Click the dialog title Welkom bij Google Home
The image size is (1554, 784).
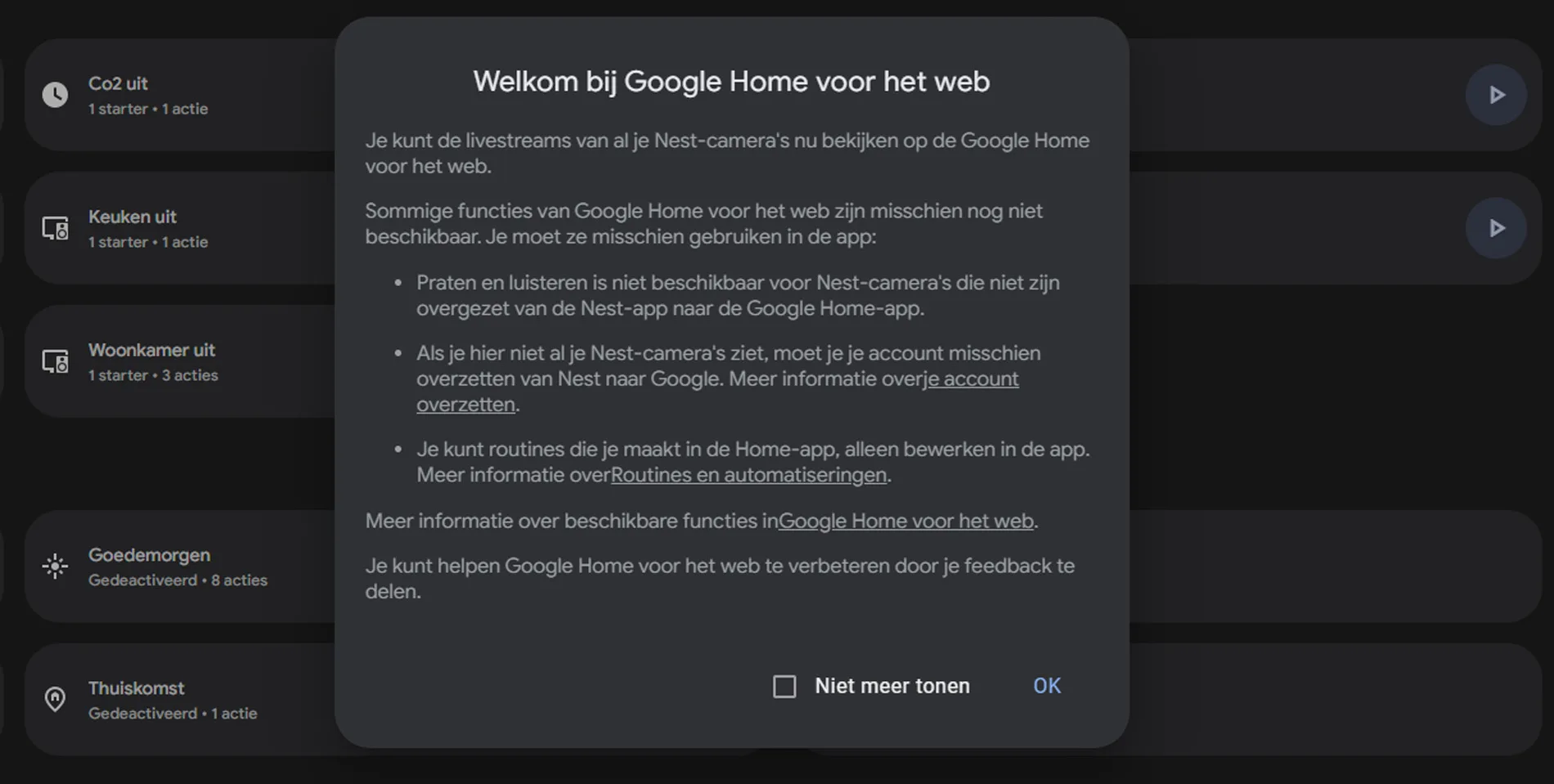731,82
